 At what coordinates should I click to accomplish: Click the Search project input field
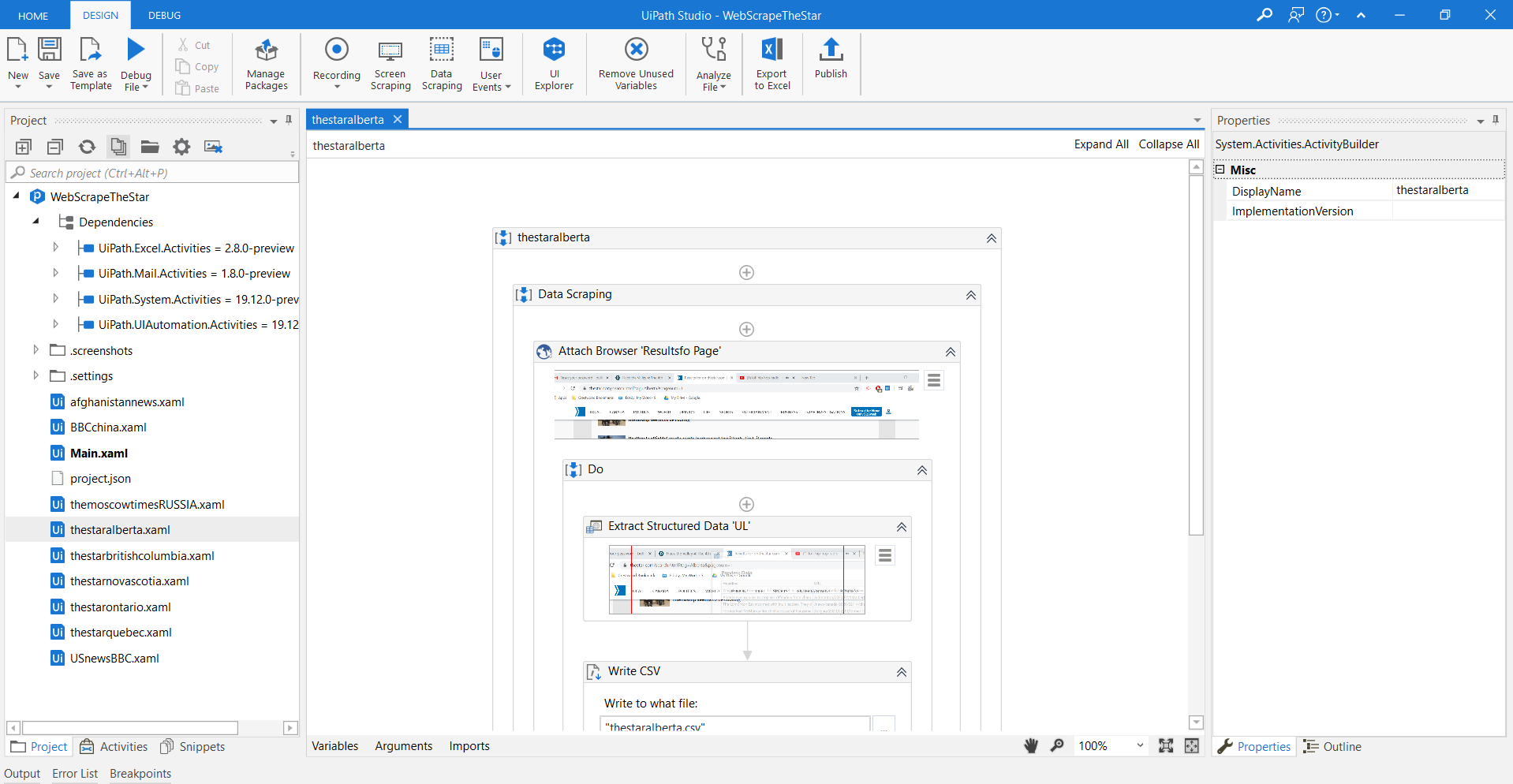(x=152, y=173)
